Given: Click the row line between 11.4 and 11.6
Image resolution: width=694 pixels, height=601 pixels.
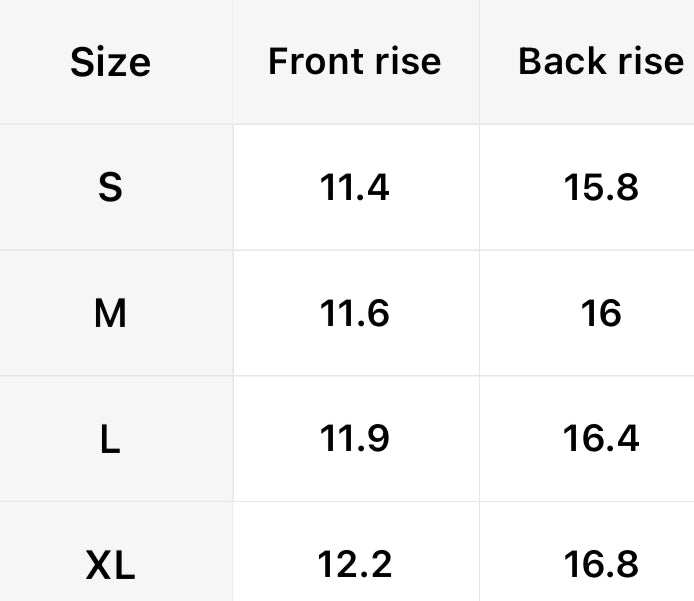Looking at the screenshot, I should 354,250.
